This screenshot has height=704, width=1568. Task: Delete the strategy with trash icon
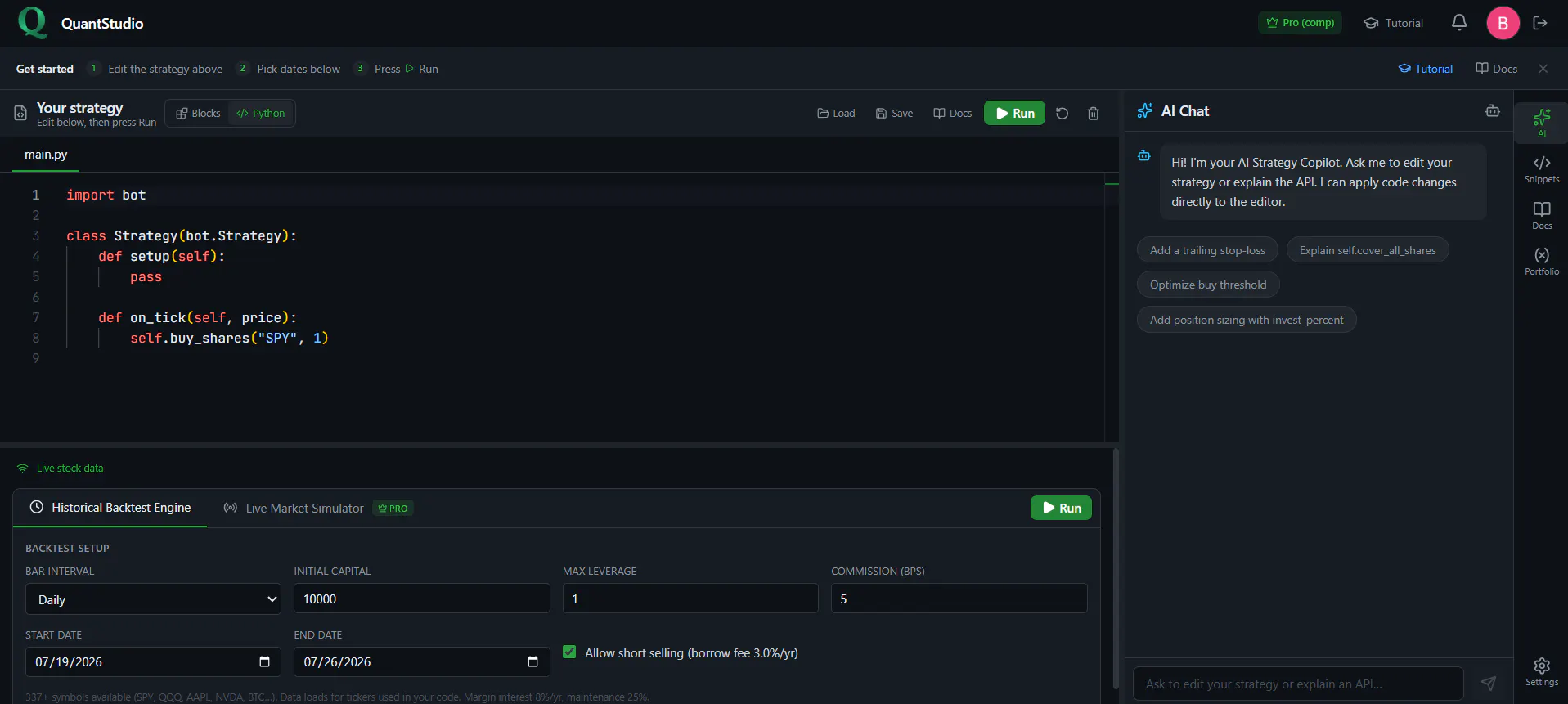point(1093,113)
